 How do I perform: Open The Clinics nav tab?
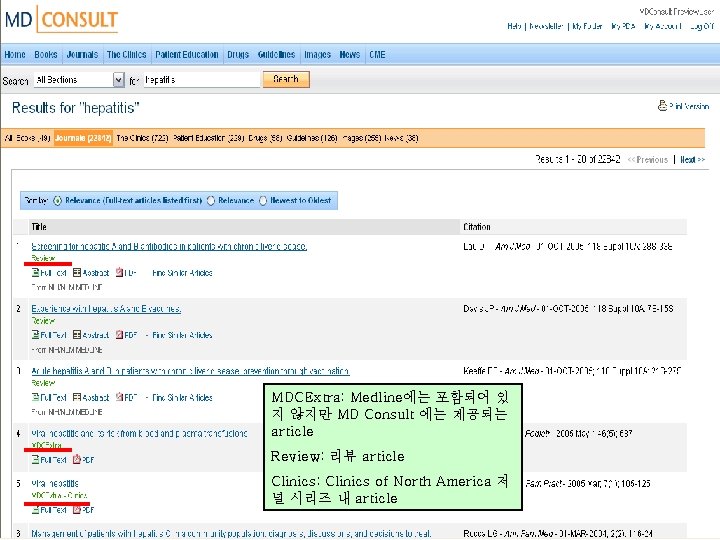pos(127,55)
